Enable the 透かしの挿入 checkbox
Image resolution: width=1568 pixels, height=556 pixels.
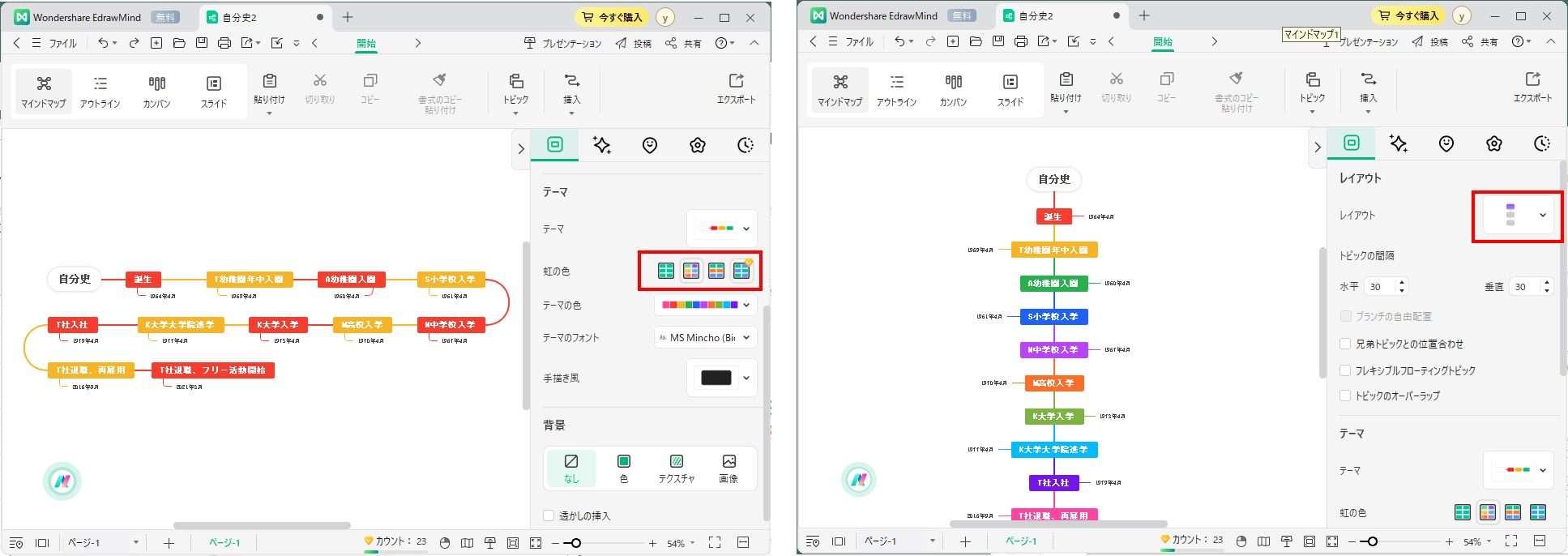549,515
